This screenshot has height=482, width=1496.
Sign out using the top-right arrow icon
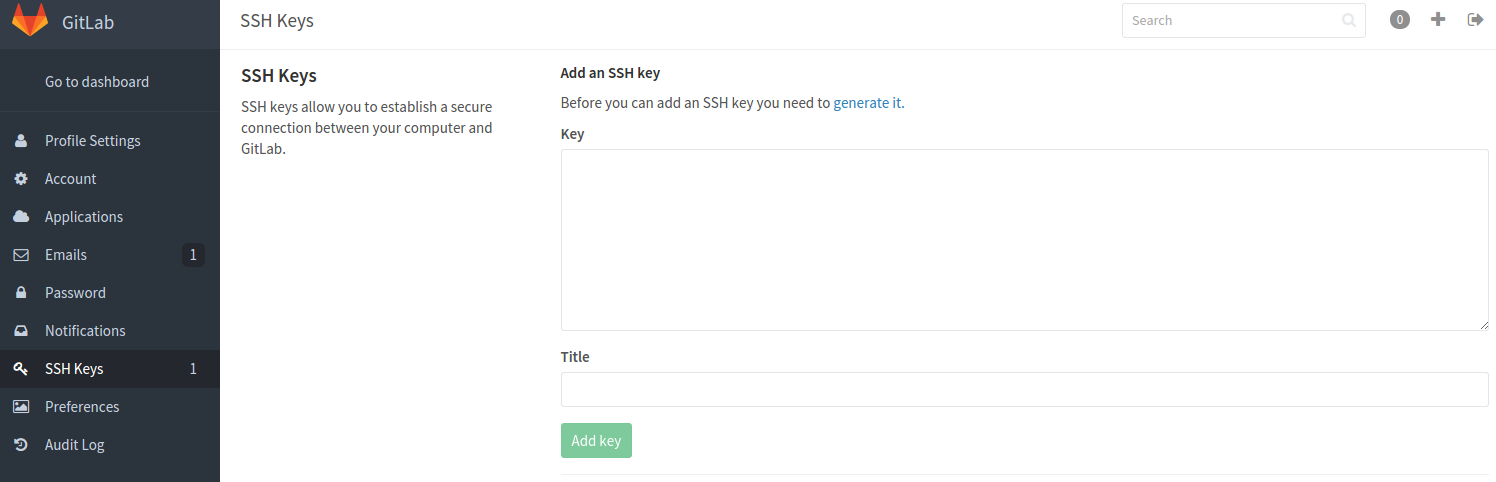[1475, 19]
